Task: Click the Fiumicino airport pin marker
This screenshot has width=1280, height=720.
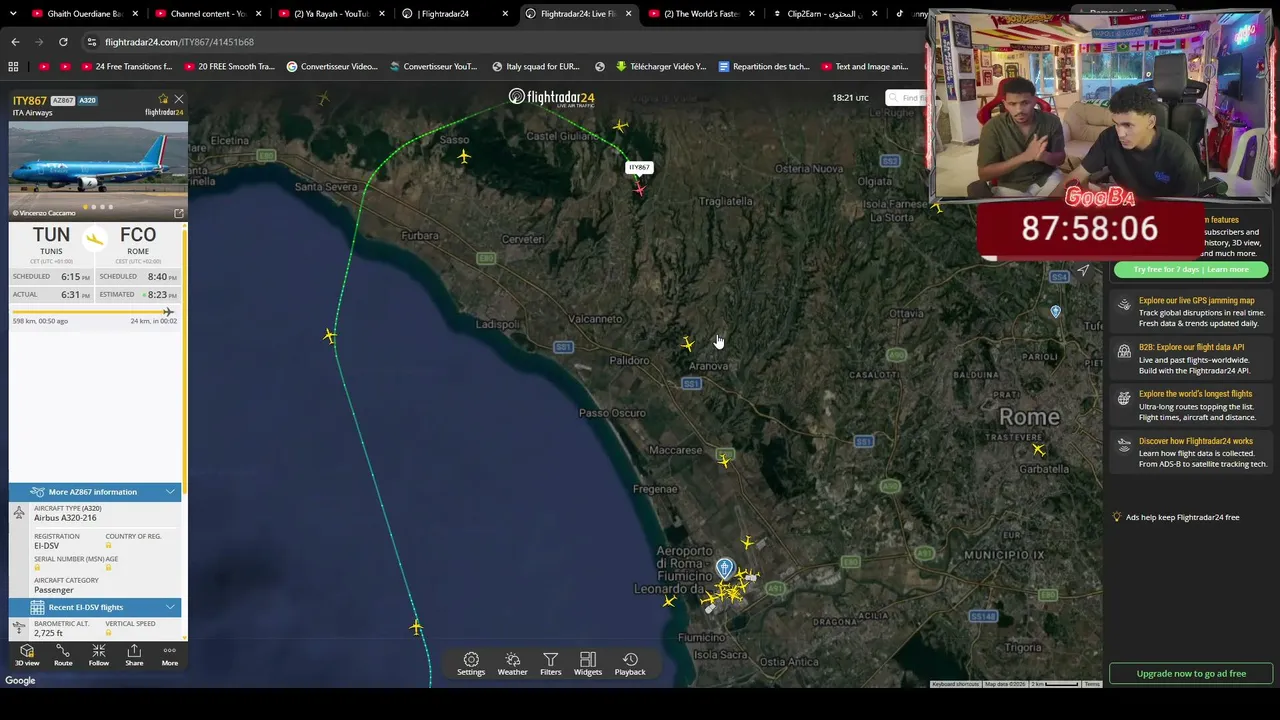Action: click(725, 569)
